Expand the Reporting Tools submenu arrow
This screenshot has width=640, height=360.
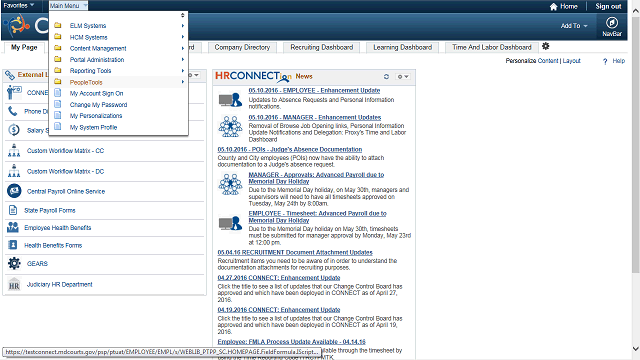pyautogui.click(x=183, y=71)
